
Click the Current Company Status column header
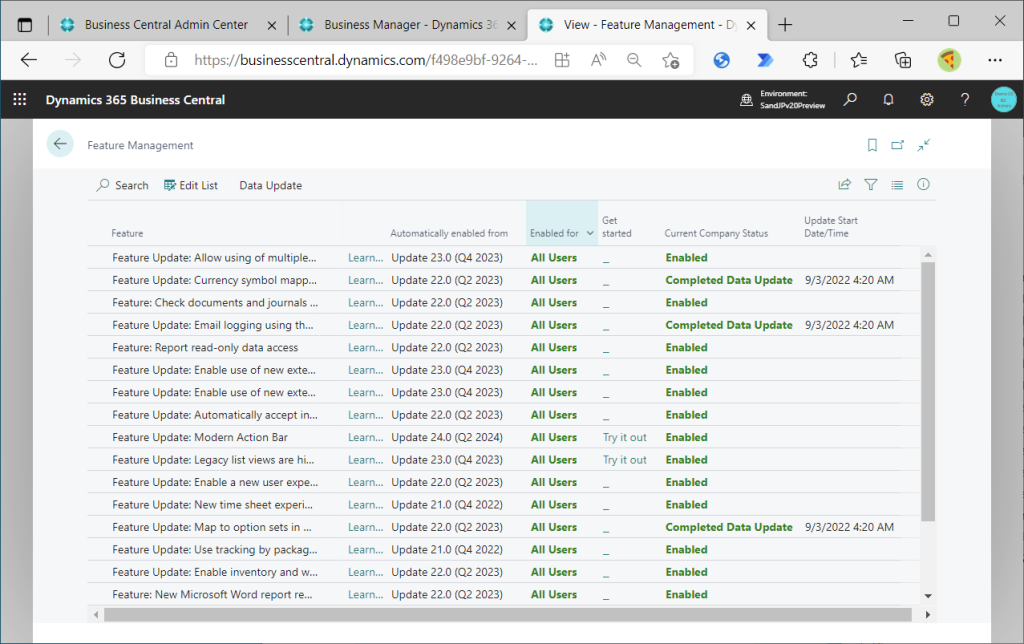(716, 233)
